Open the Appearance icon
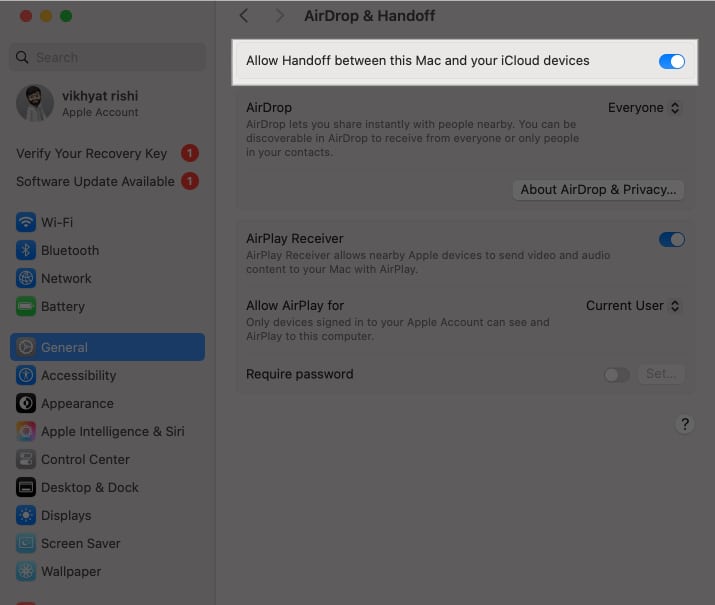The width and height of the screenshot is (715, 605). (26, 403)
